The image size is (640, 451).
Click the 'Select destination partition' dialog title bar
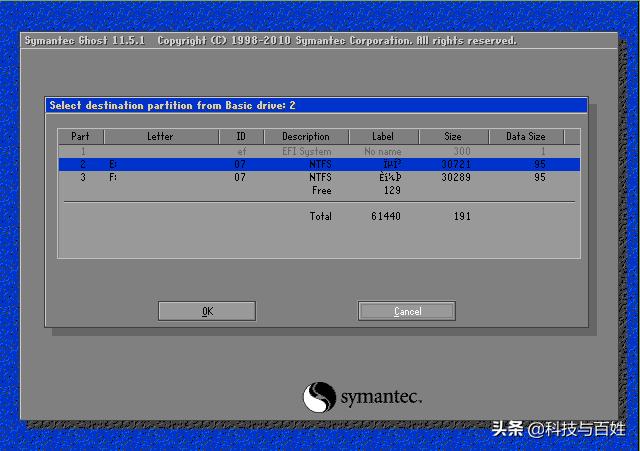(316, 105)
